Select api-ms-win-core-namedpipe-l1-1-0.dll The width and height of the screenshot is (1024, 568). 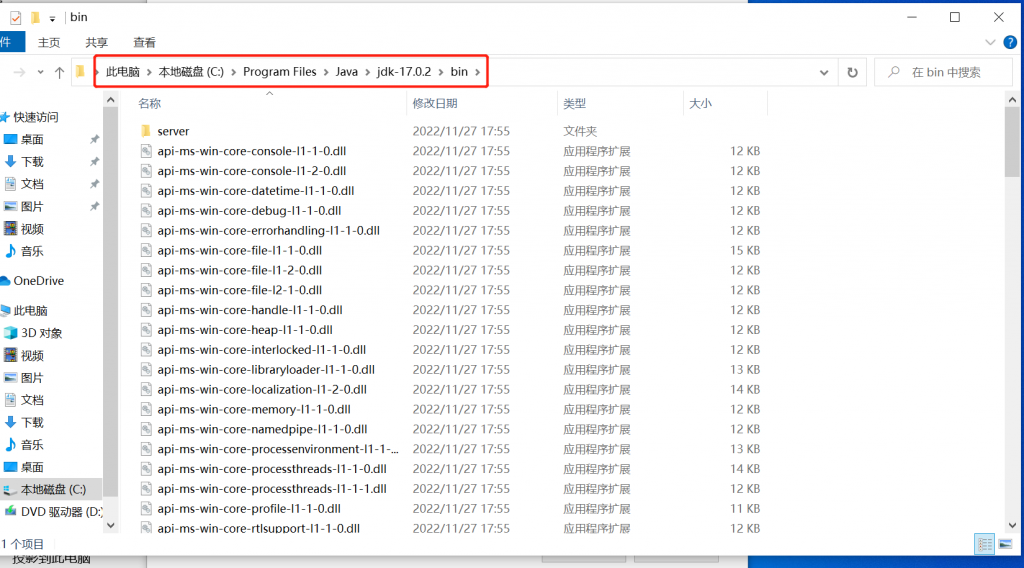(x=262, y=429)
